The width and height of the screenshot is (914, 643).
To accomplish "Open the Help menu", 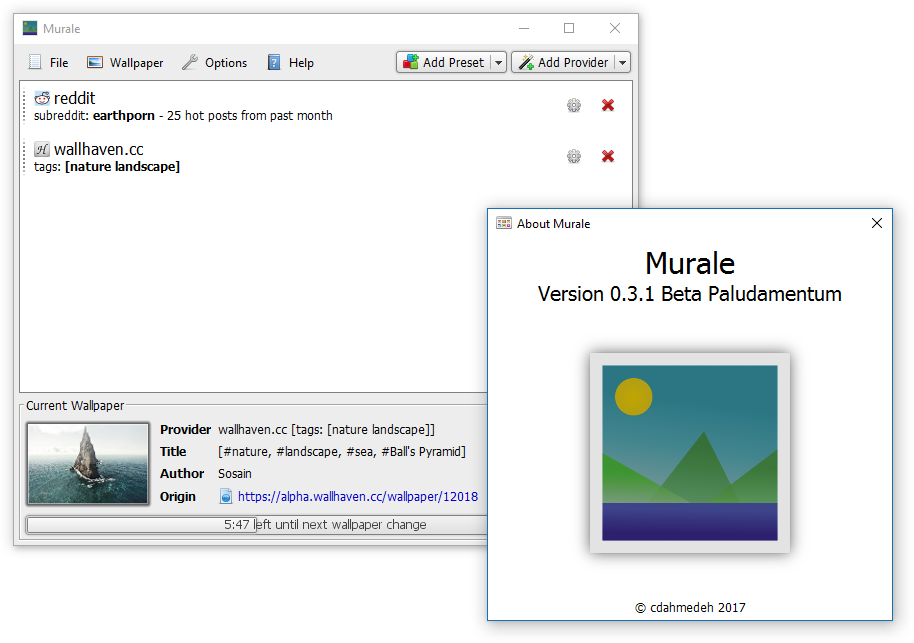I will [x=290, y=62].
